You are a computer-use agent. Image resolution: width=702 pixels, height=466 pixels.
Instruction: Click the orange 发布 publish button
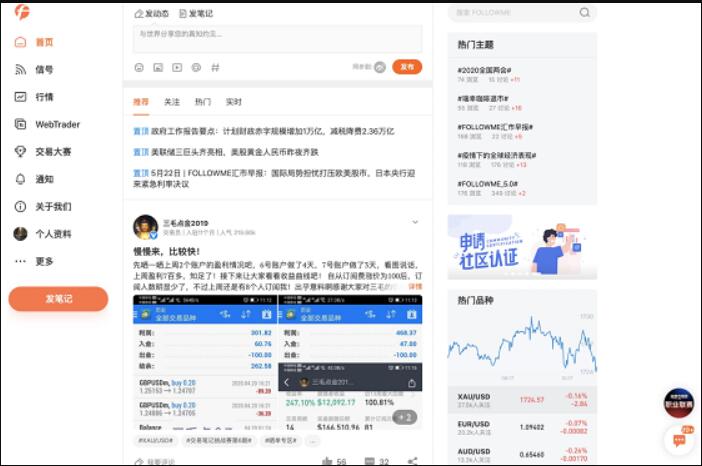coord(407,67)
